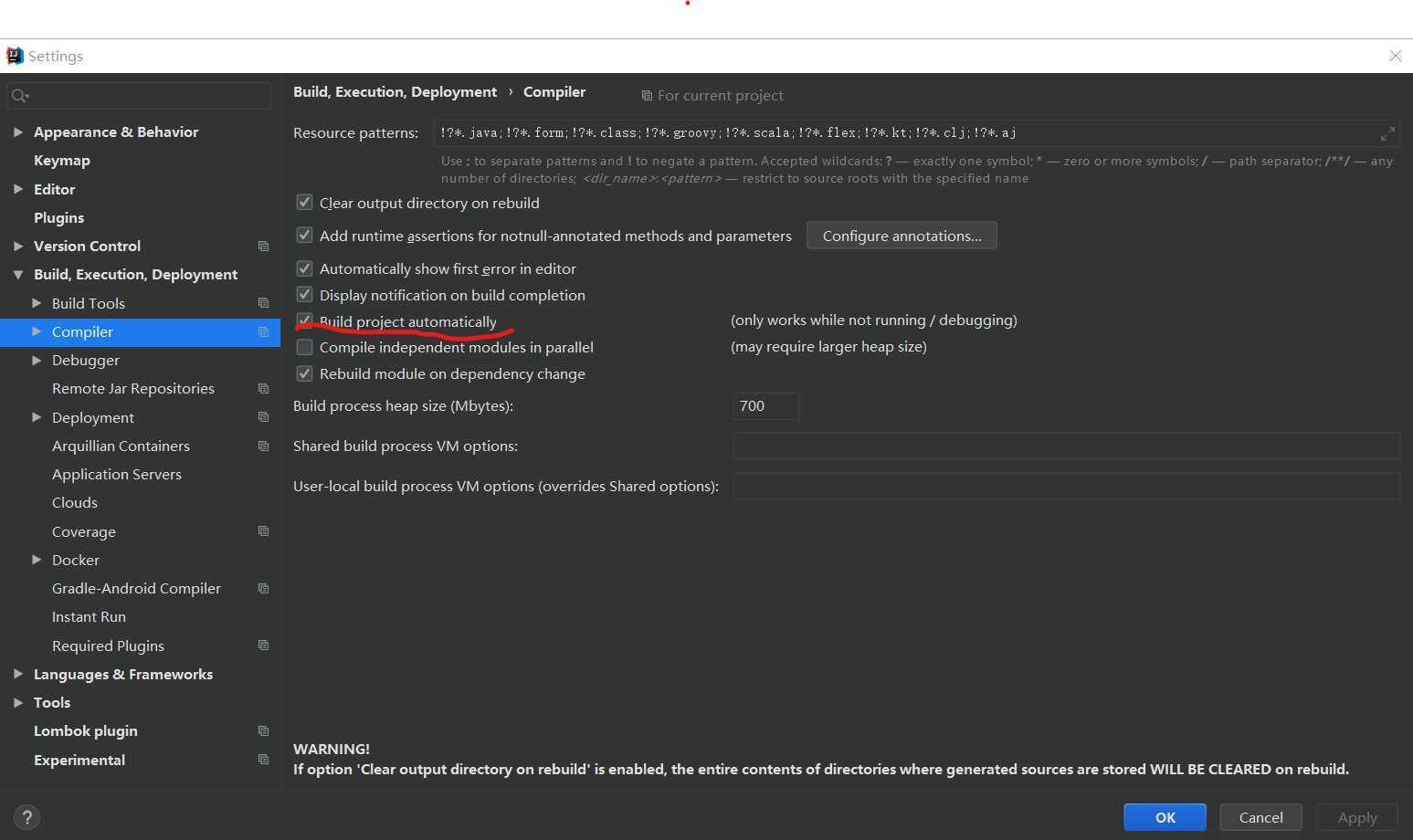Enable Compile independent modules in parallel
The image size is (1413, 840).
point(304,347)
